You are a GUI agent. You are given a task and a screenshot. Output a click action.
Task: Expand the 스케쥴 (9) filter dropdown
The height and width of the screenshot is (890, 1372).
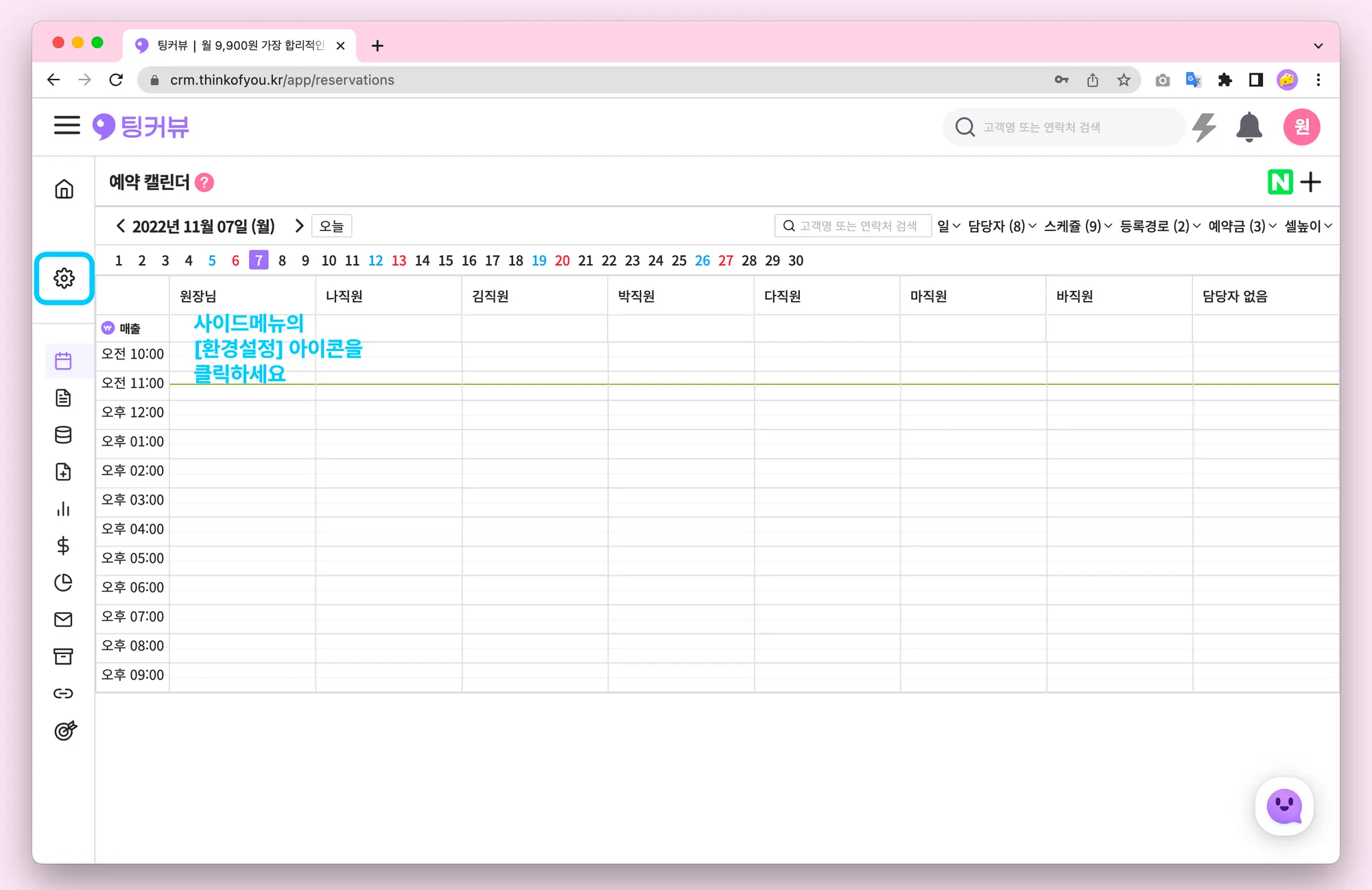click(1078, 226)
